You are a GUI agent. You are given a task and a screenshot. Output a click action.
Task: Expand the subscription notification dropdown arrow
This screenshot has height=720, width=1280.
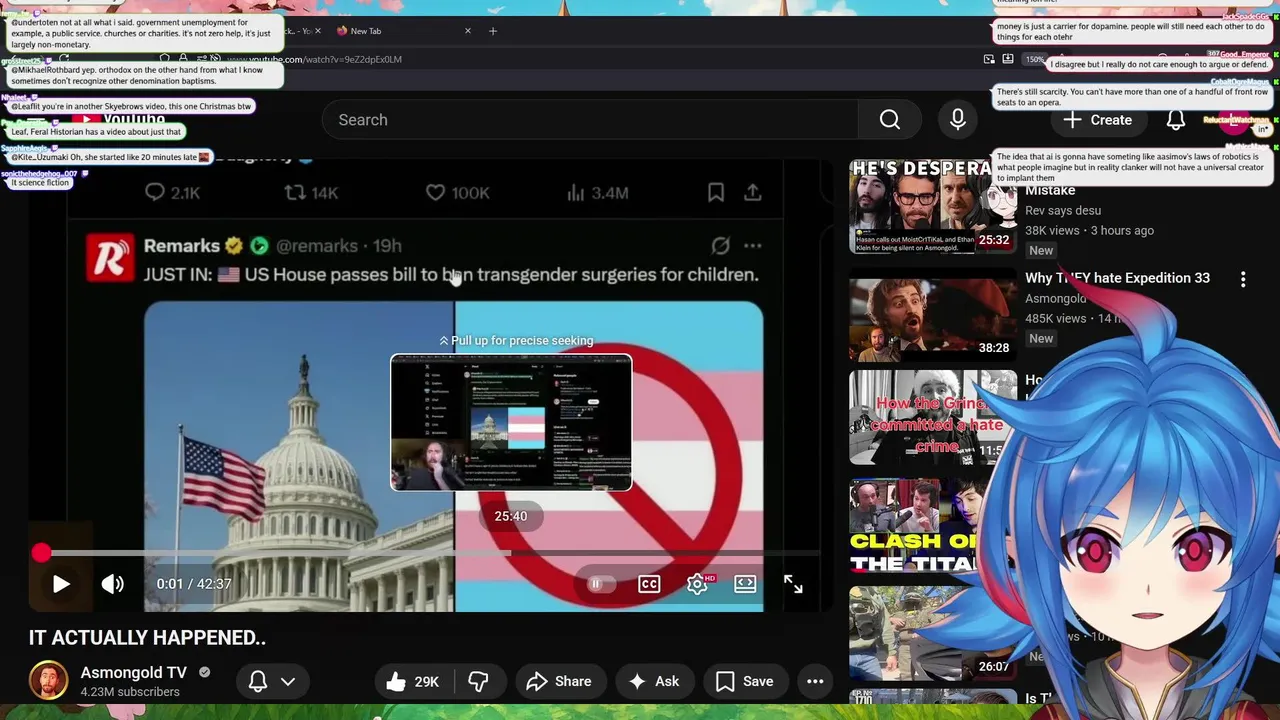coord(288,682)
